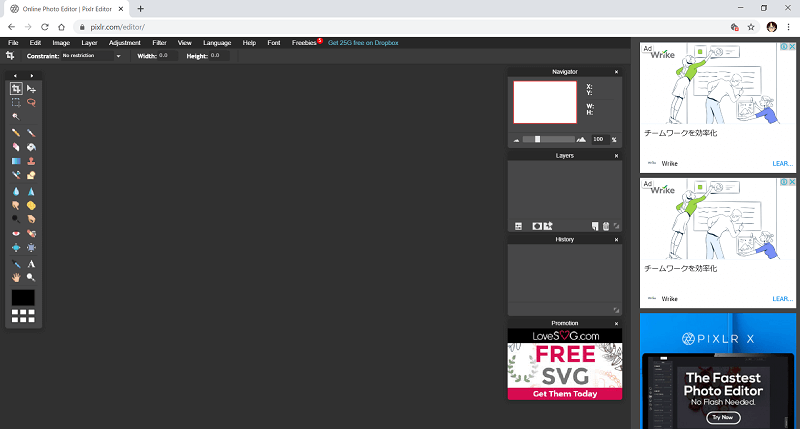Screen dimensions: 800x429
Task: Expand toolbox with the right arrow
Action: pos(32,75)
